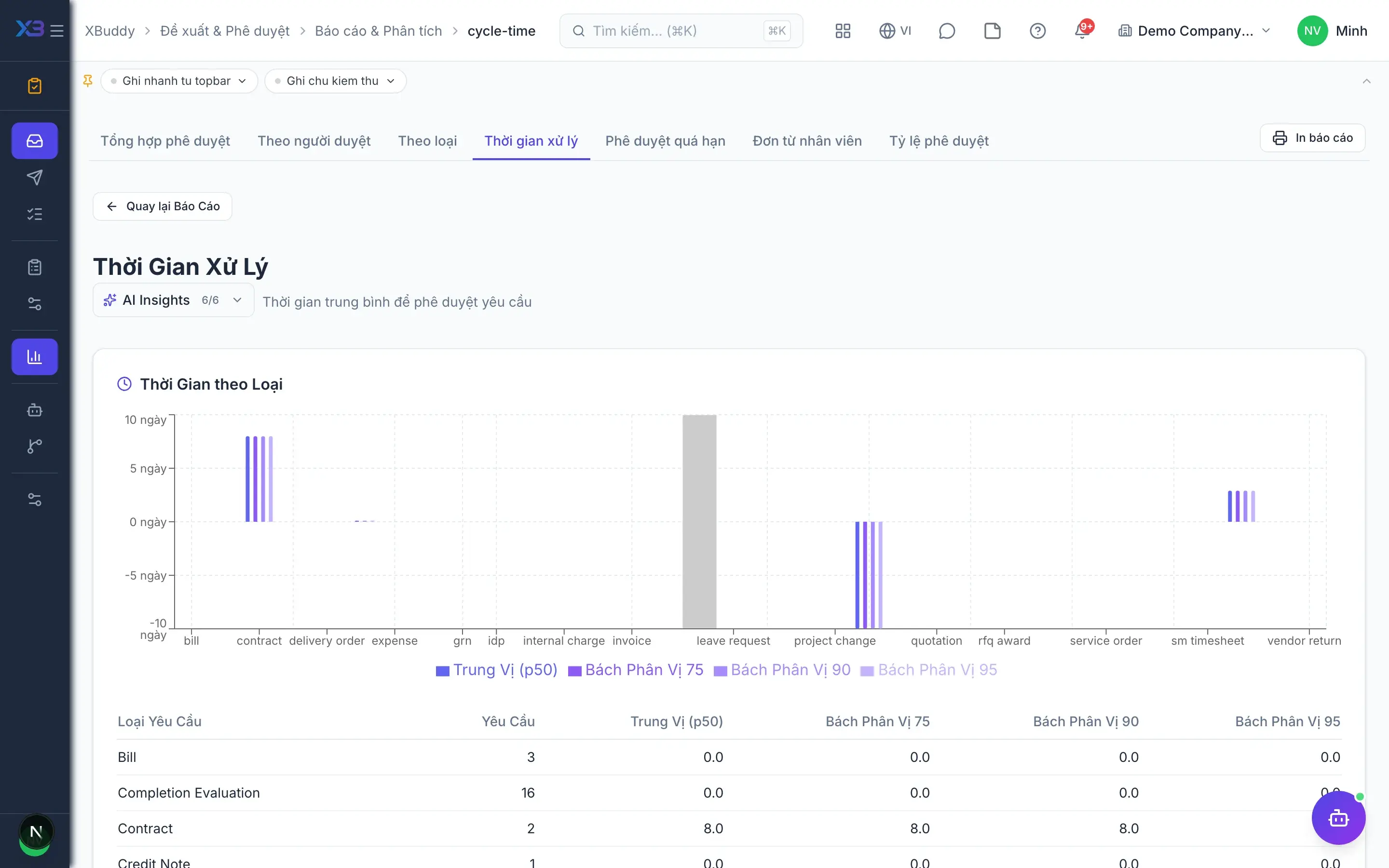Open the git-branch workflow icon in sidebar
Image resolution: width=1389 pixels, height=868 pixels.
click(34, 447)
